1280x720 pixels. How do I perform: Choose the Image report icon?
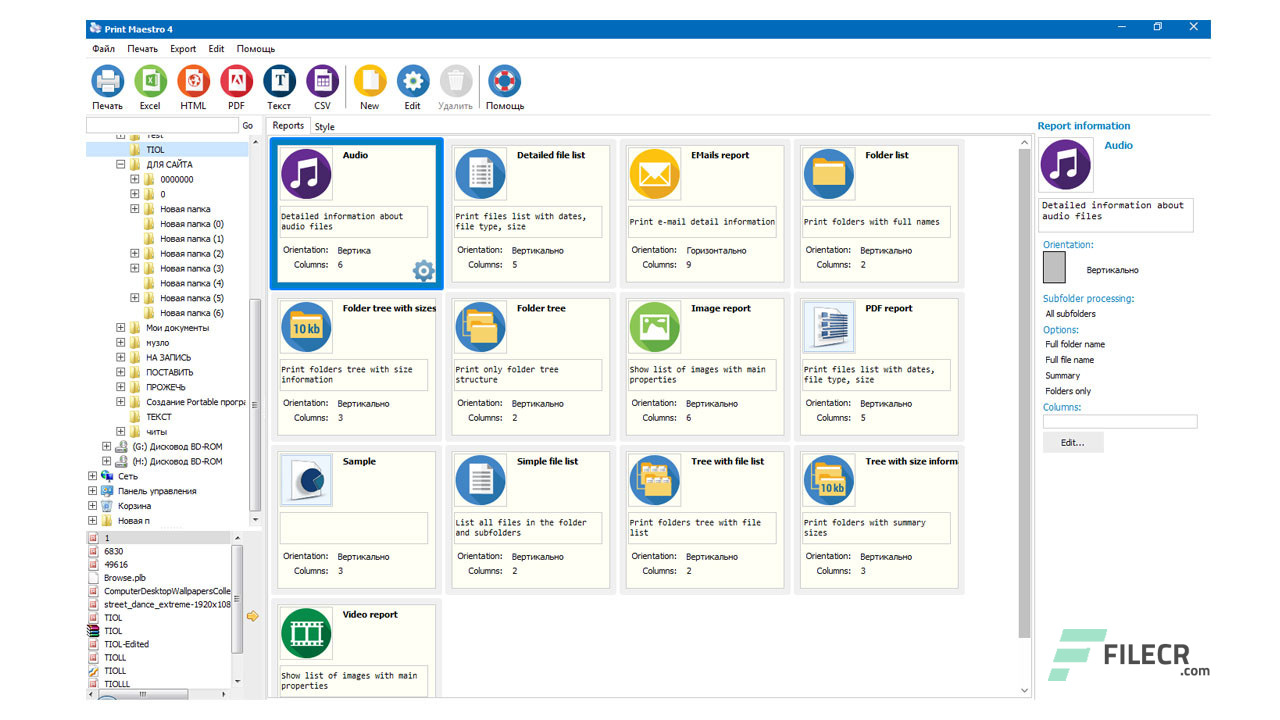point(654,326)
